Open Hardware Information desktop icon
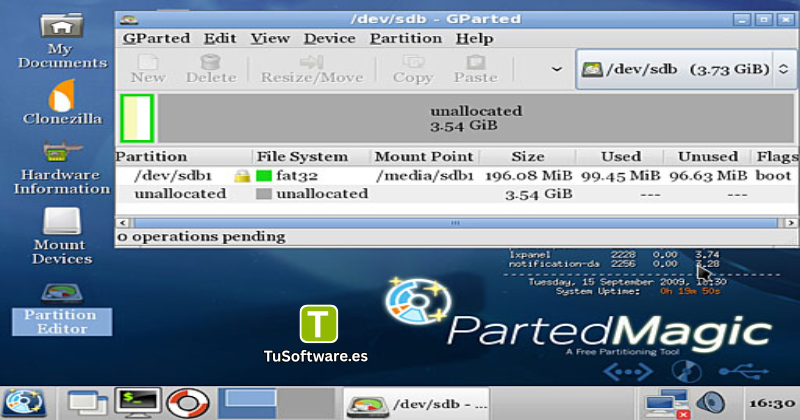The width and height of the screenshot is (800, 420). pyautogui.click(x=62, y=168)
